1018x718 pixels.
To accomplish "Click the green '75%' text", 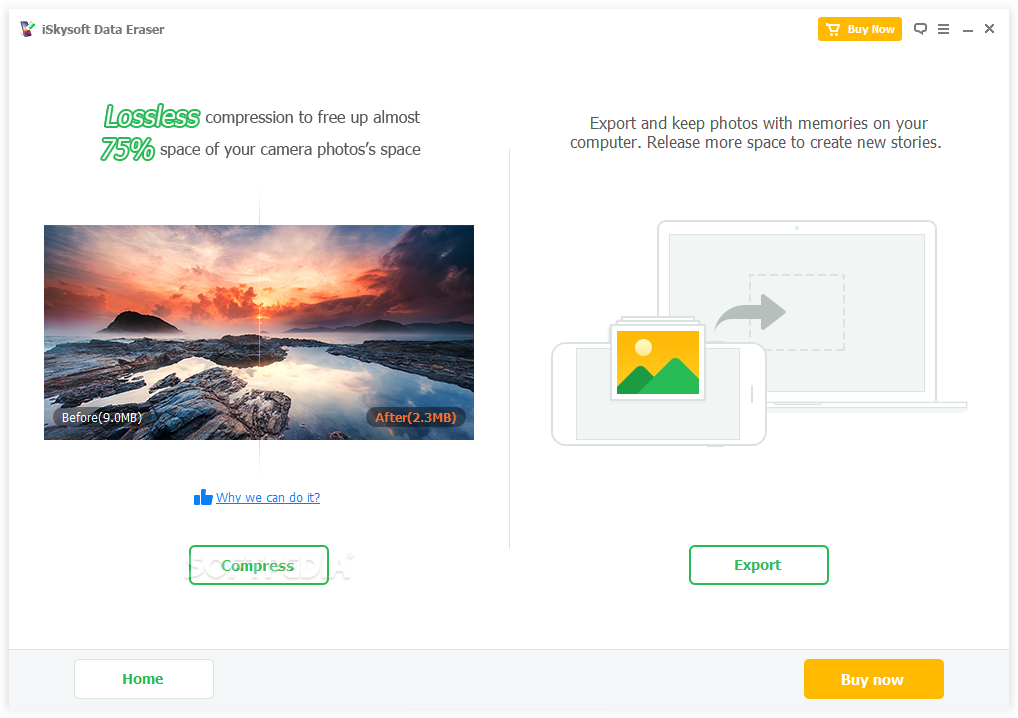I will tap(127, 149).
